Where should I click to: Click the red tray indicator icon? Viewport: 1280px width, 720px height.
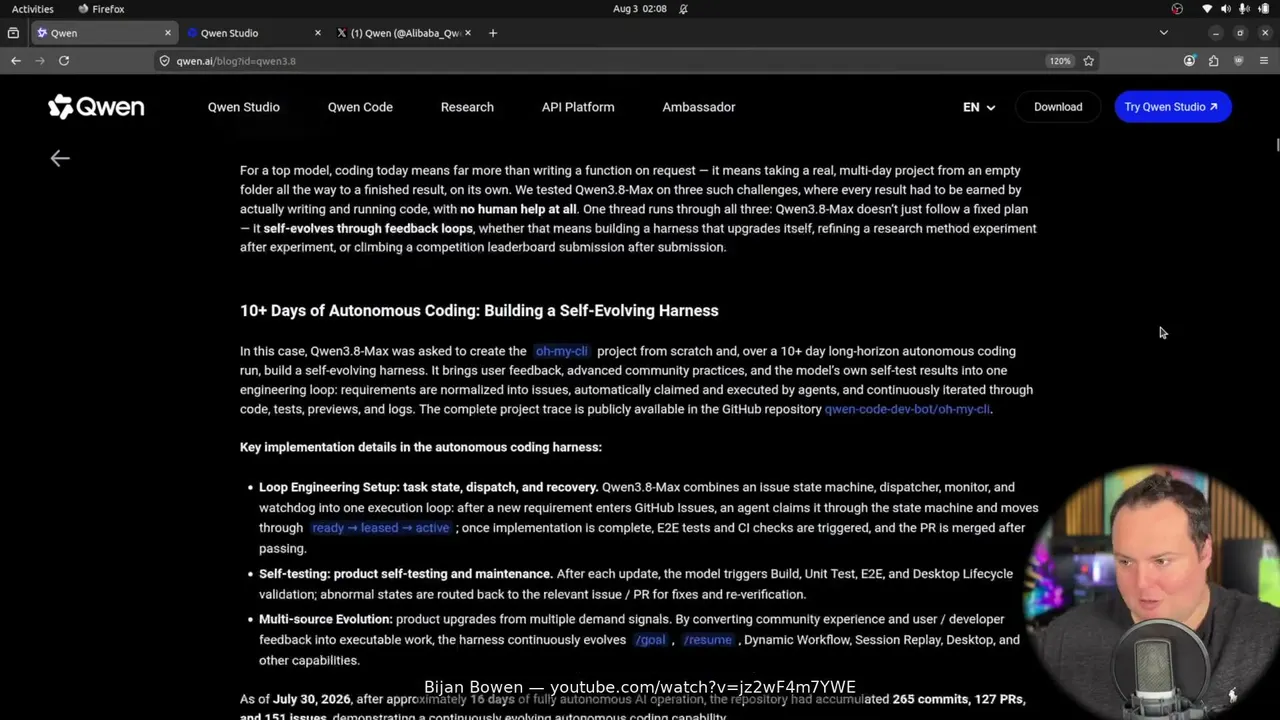point(1178,9)
